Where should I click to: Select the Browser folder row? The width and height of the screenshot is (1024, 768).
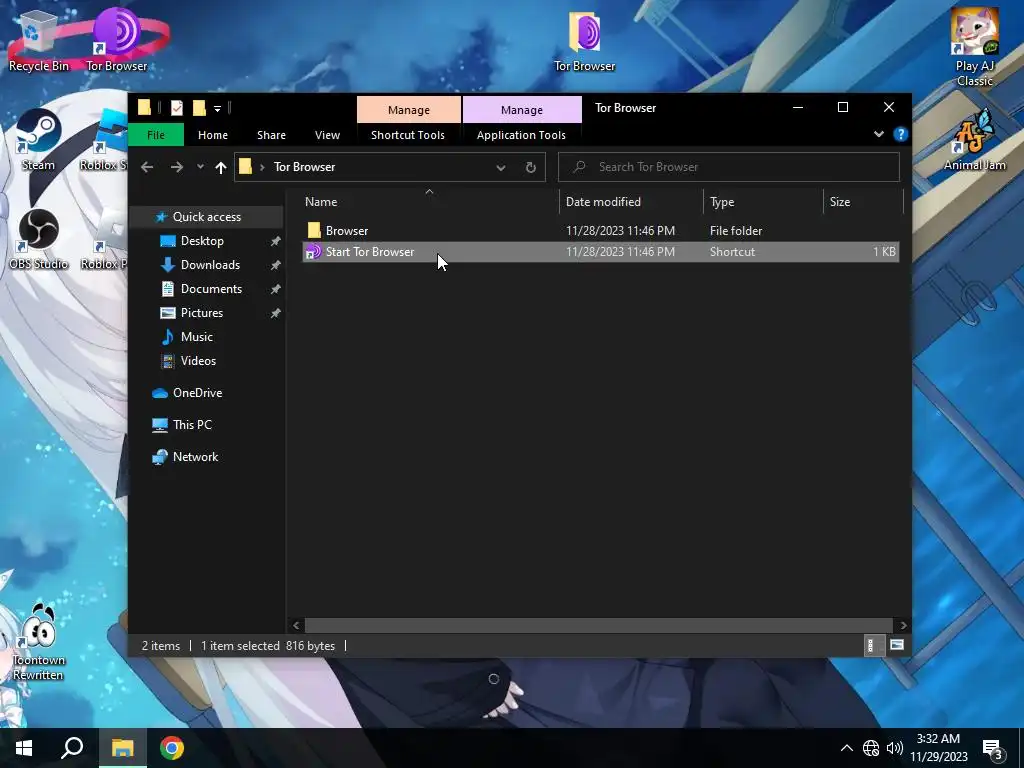[600, 231]
